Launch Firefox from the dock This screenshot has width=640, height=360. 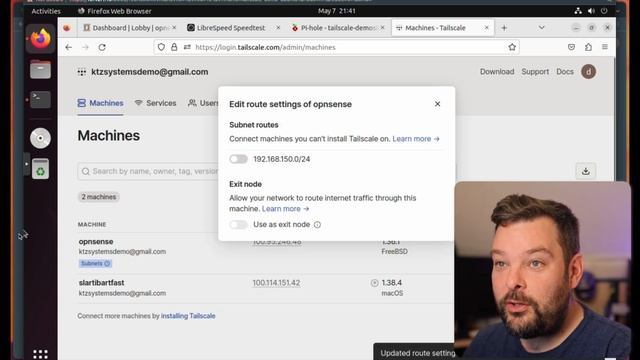click(40, 39)
